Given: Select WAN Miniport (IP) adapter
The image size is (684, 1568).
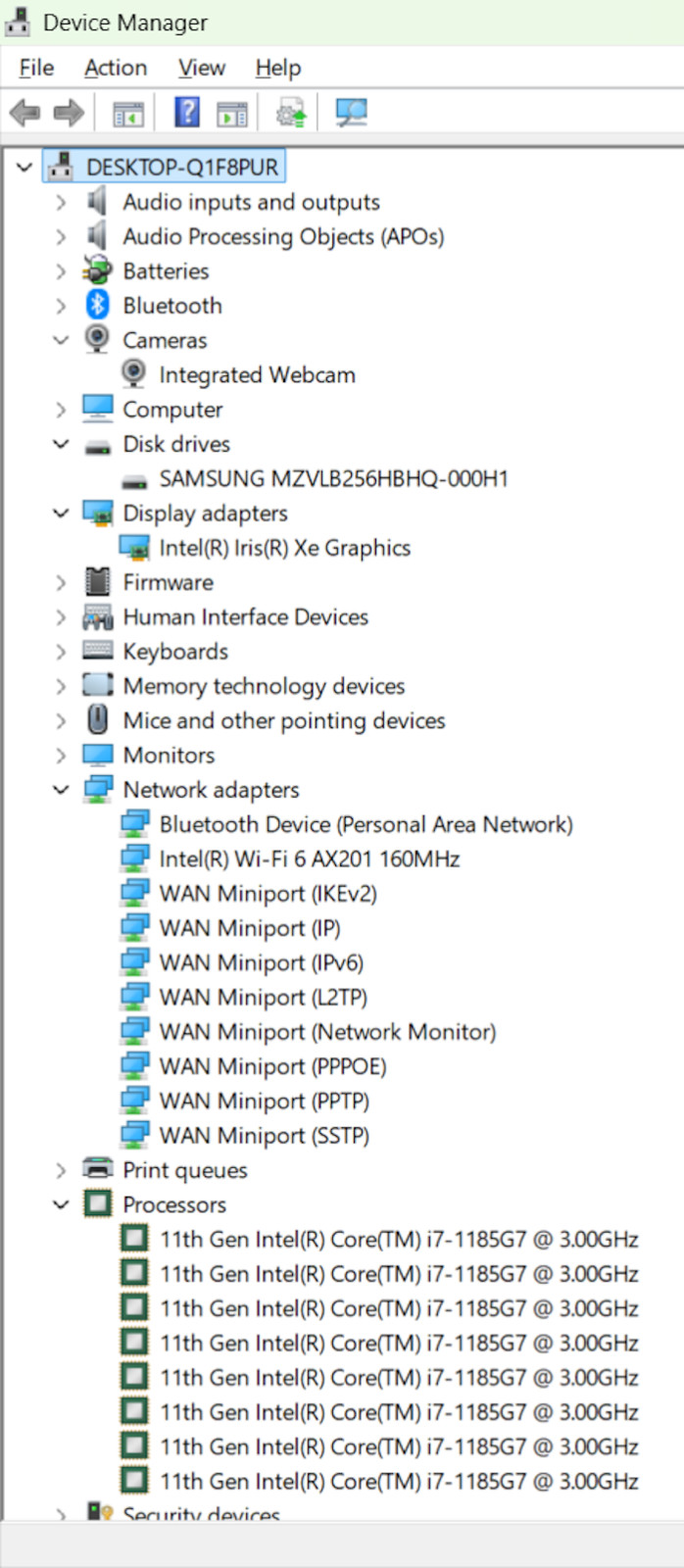Looking at the screenshot, I should (250, 928).
